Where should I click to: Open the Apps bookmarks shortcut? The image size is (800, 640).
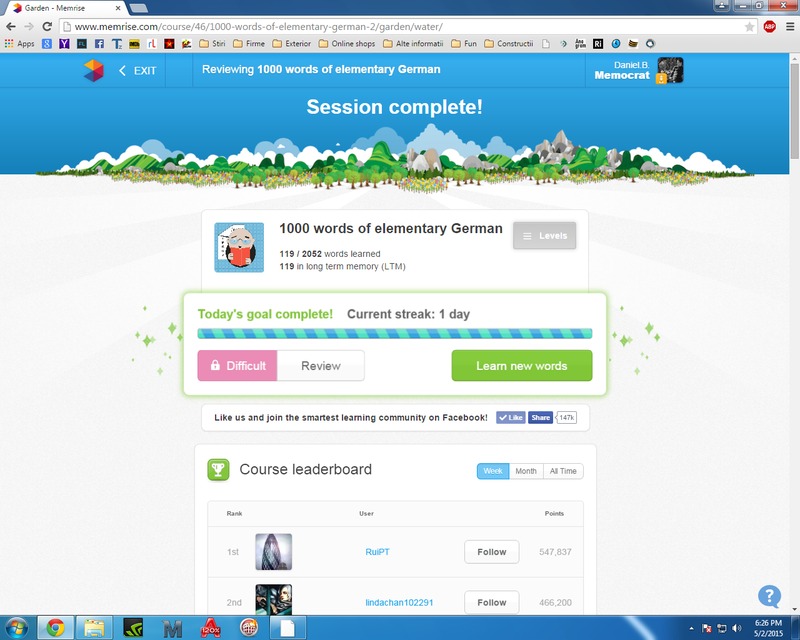click(x=19, y=43)
